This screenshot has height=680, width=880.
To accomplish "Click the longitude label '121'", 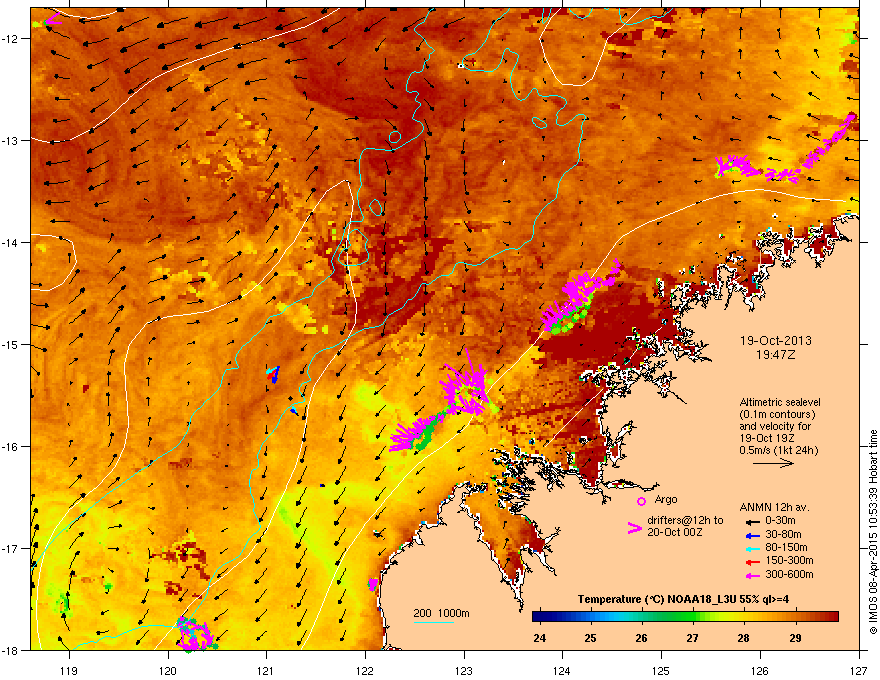I will [x=266, y=670].
